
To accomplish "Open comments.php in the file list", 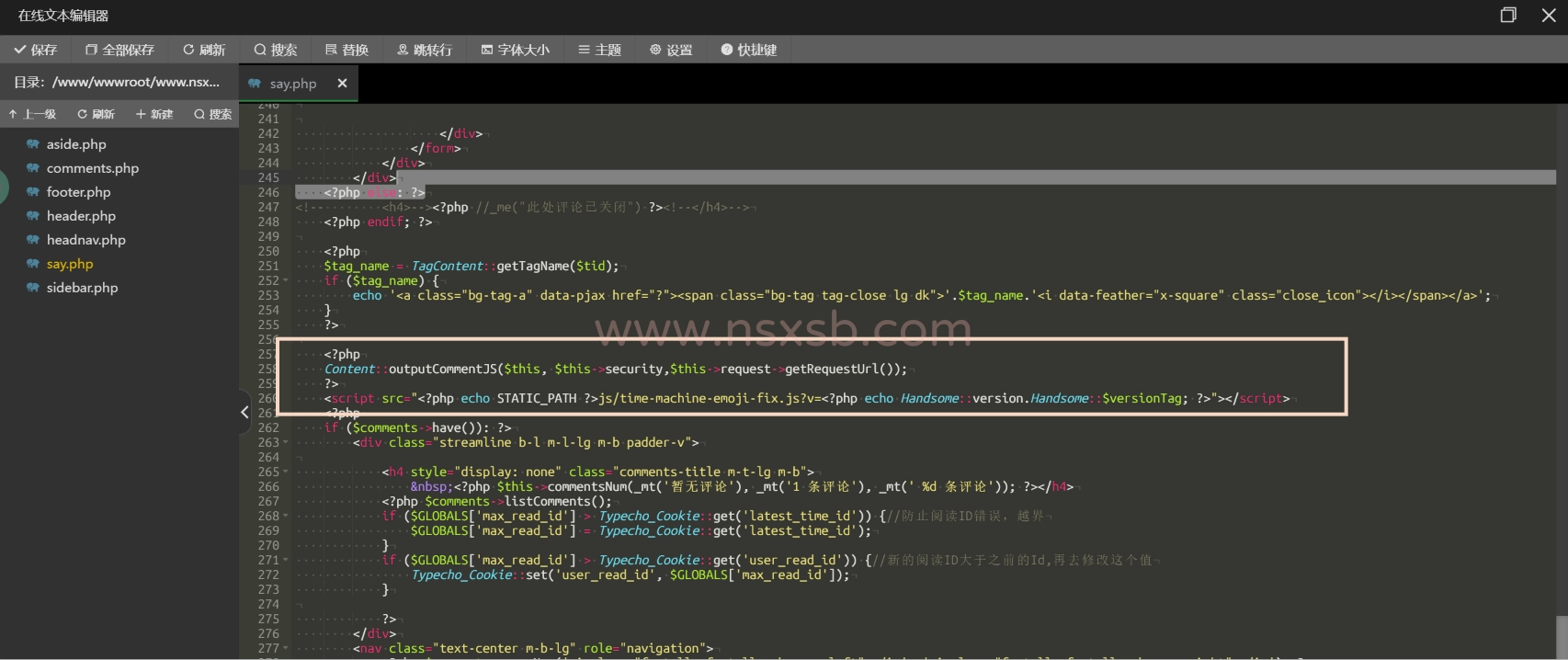I will click(93, 168).
